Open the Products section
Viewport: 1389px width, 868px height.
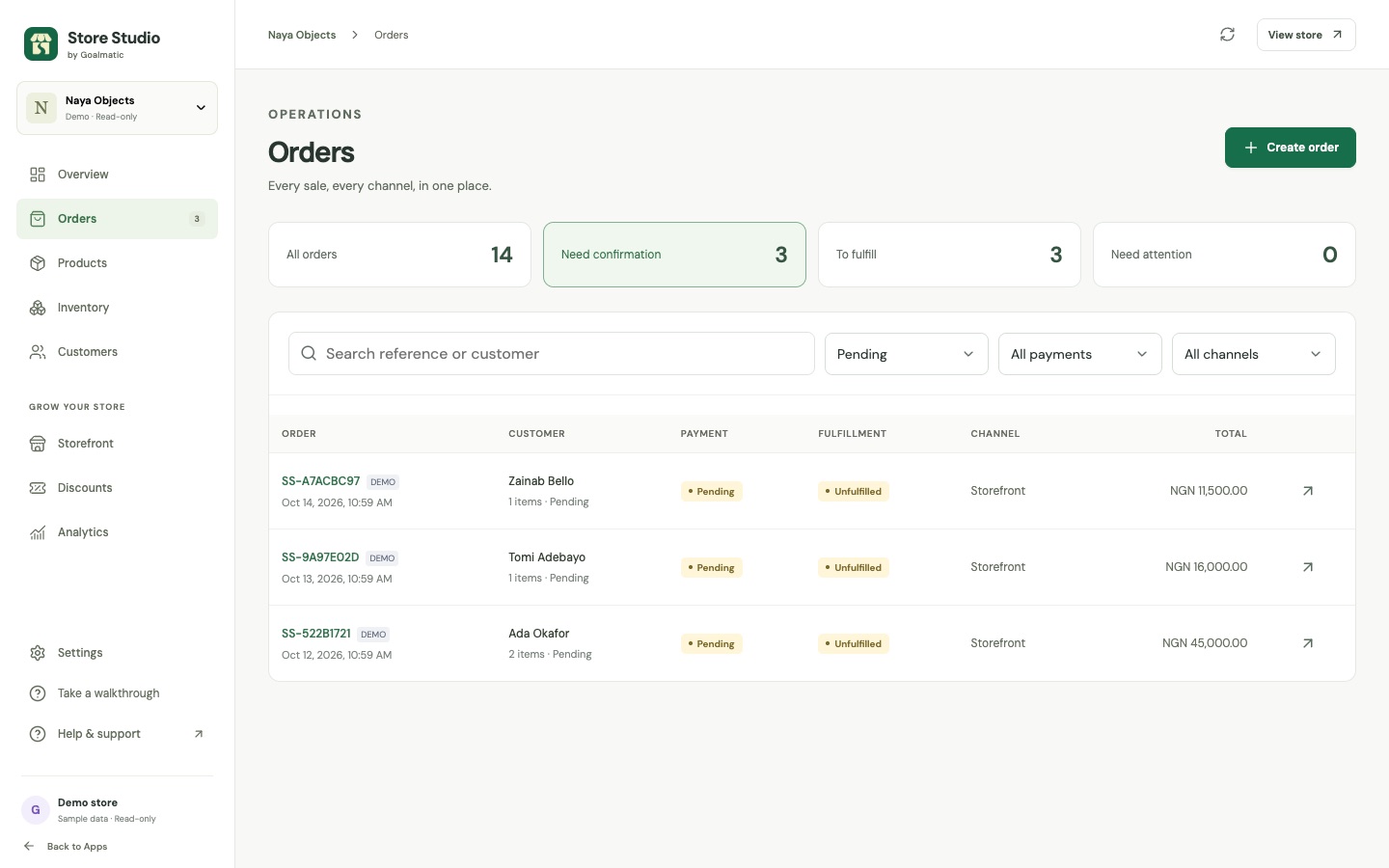tap(117, 263)
